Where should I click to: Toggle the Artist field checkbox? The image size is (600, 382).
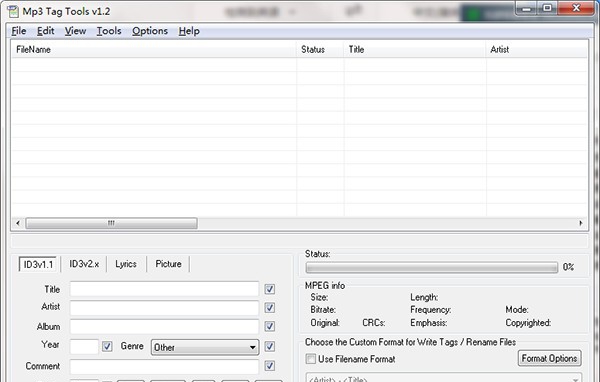(270, 308)
